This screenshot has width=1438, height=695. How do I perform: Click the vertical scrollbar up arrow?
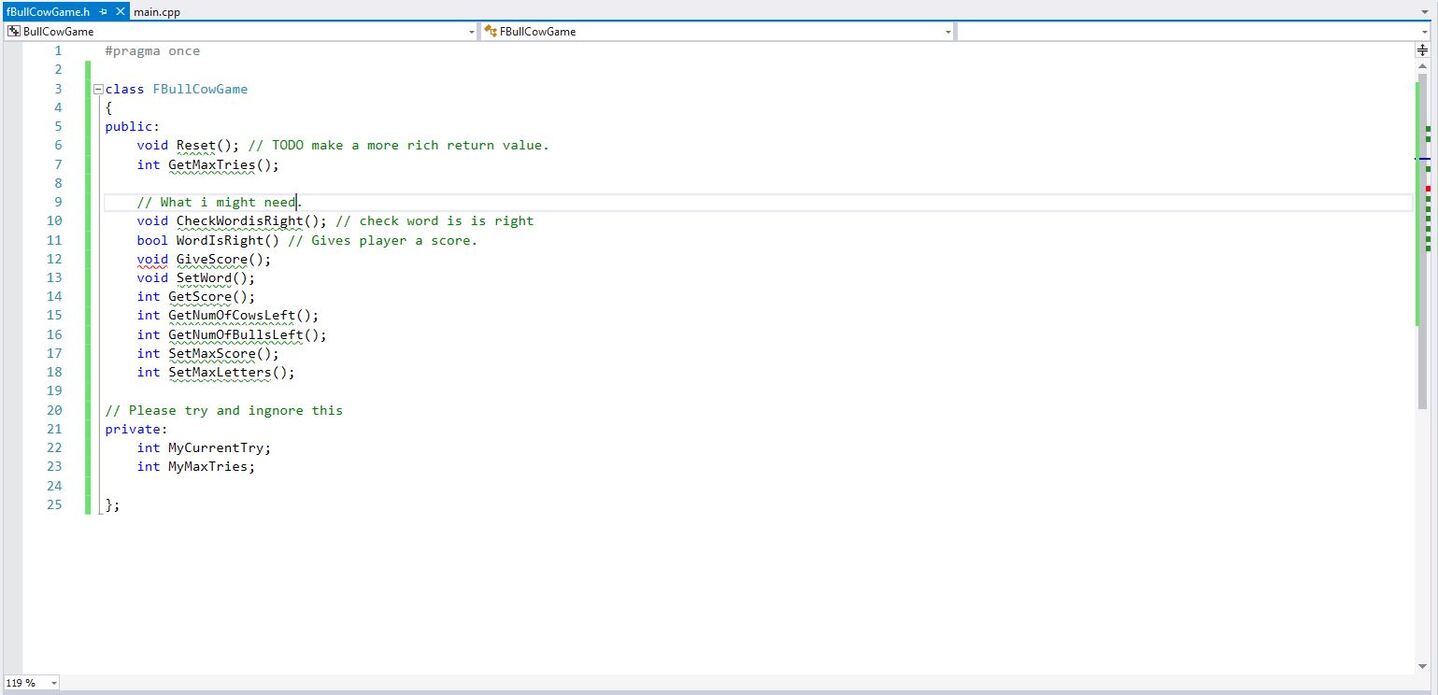(1423, 65)
